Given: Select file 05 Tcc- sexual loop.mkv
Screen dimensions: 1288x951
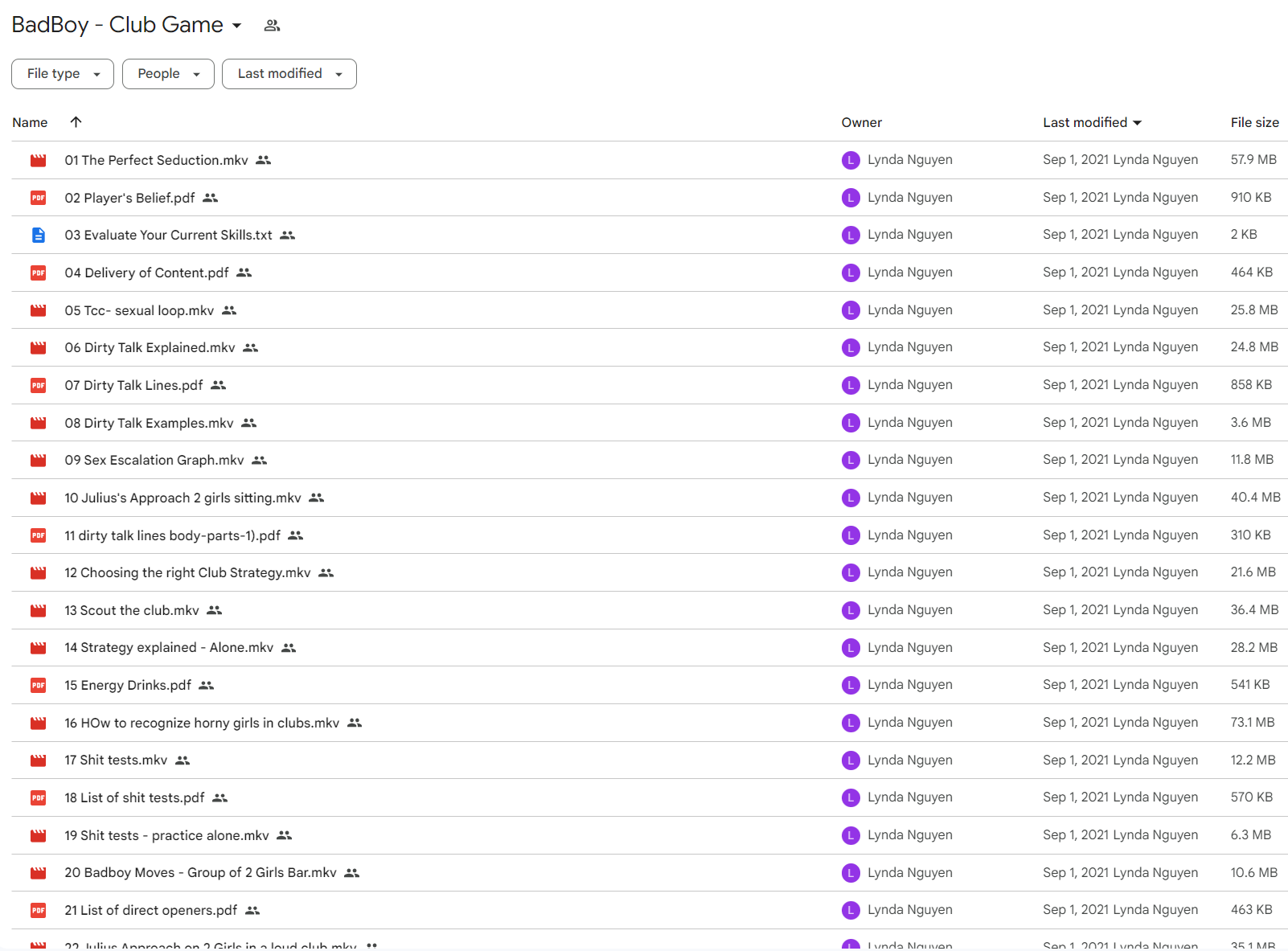Looking at the screenshot, I should 139,310.
